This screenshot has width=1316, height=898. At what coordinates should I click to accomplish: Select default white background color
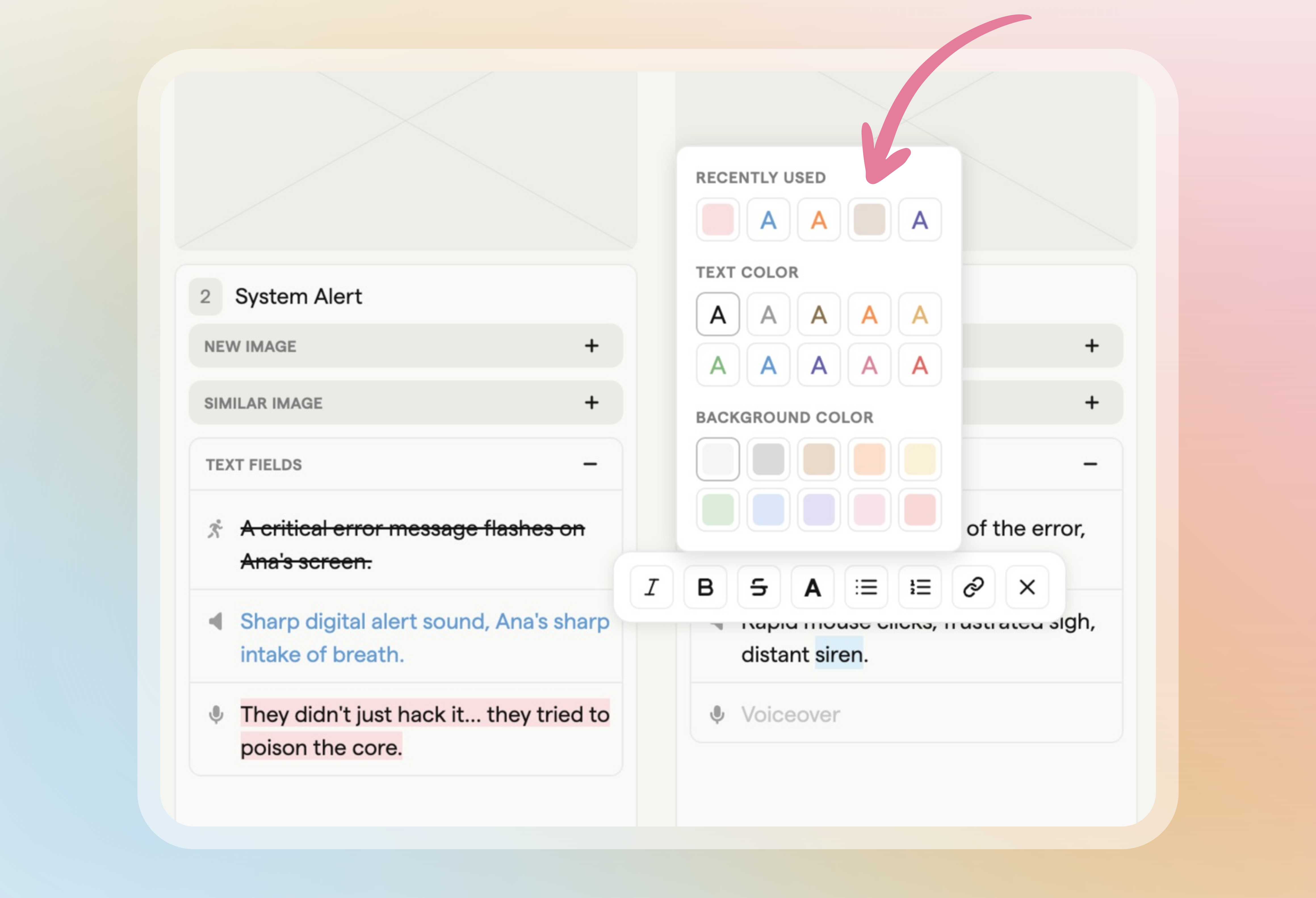pos(717,459)
